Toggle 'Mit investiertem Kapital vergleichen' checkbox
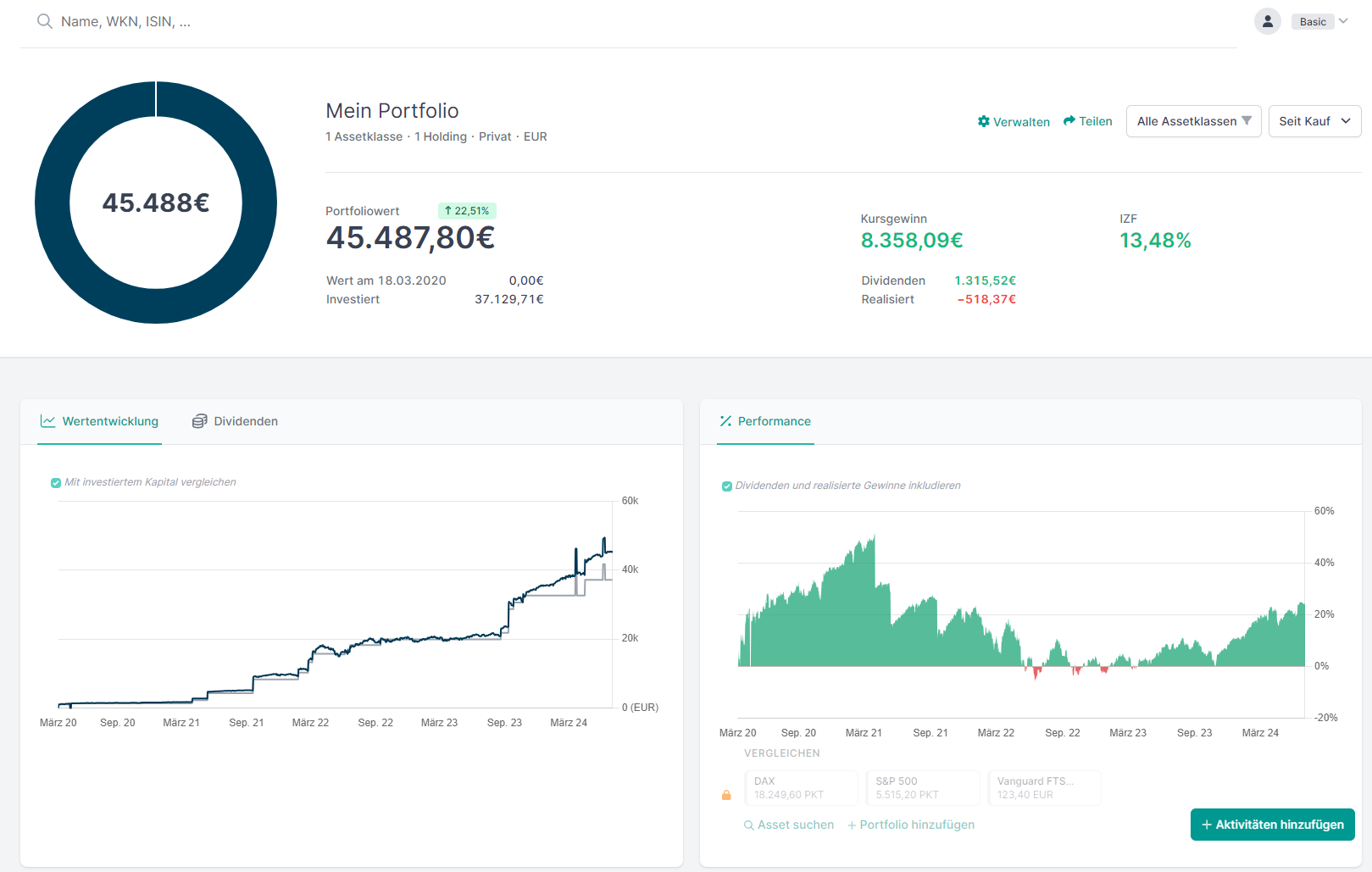 pos(56,483)
